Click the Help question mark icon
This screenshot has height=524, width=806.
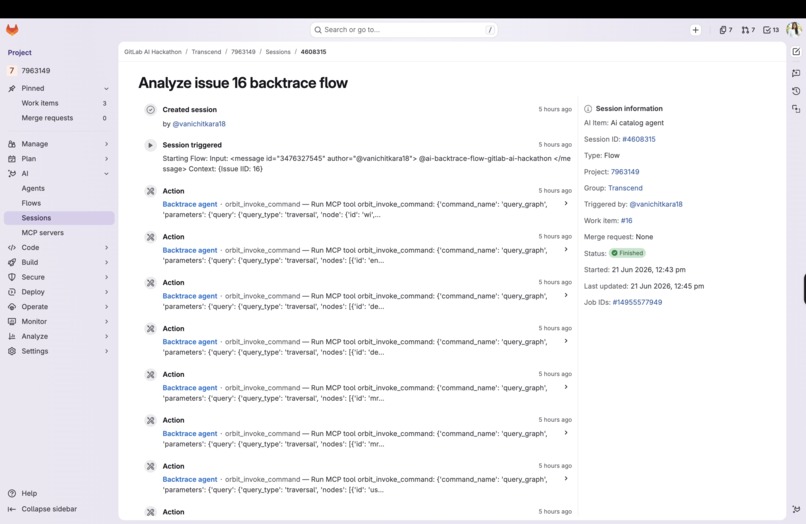tap(12, 493)
